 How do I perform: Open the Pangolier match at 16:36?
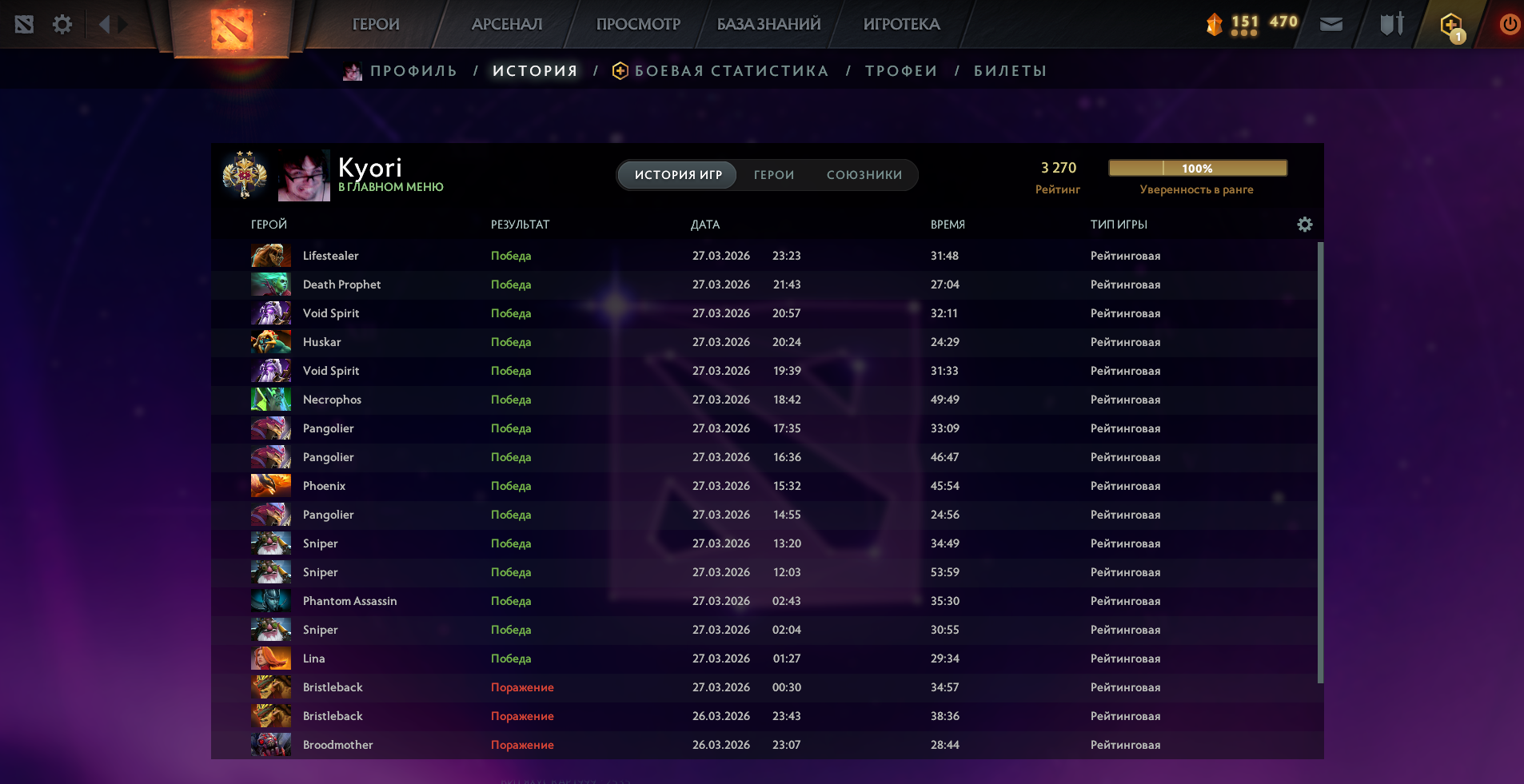tap(764, 457)
